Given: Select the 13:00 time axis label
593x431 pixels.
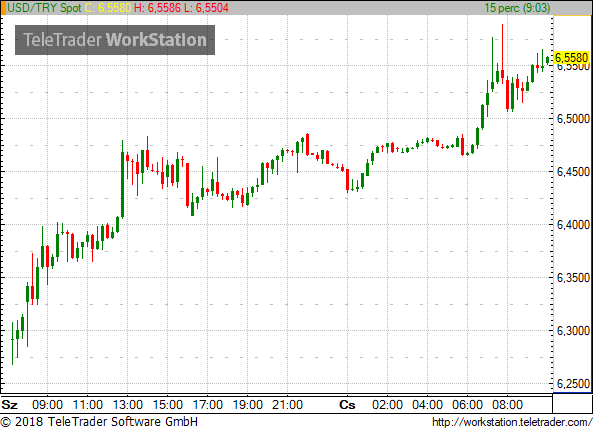Looking at the screenshot, I should coord(128,405).
